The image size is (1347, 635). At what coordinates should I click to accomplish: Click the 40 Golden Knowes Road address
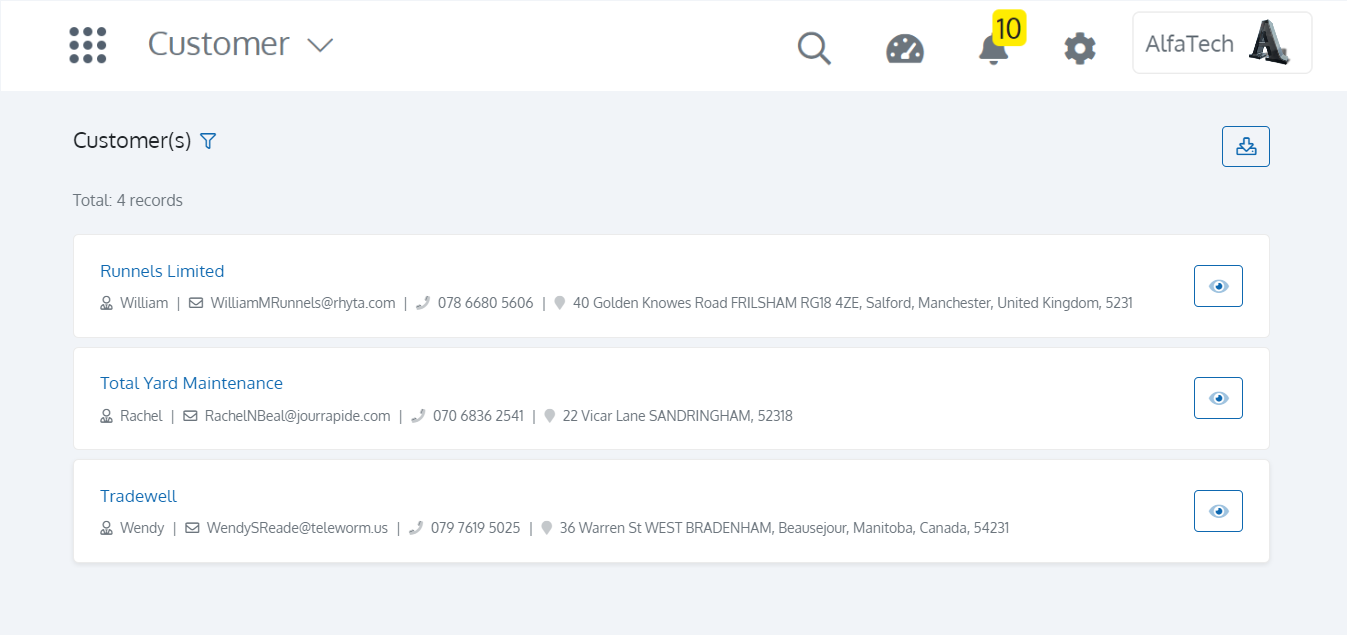point(853,303)
